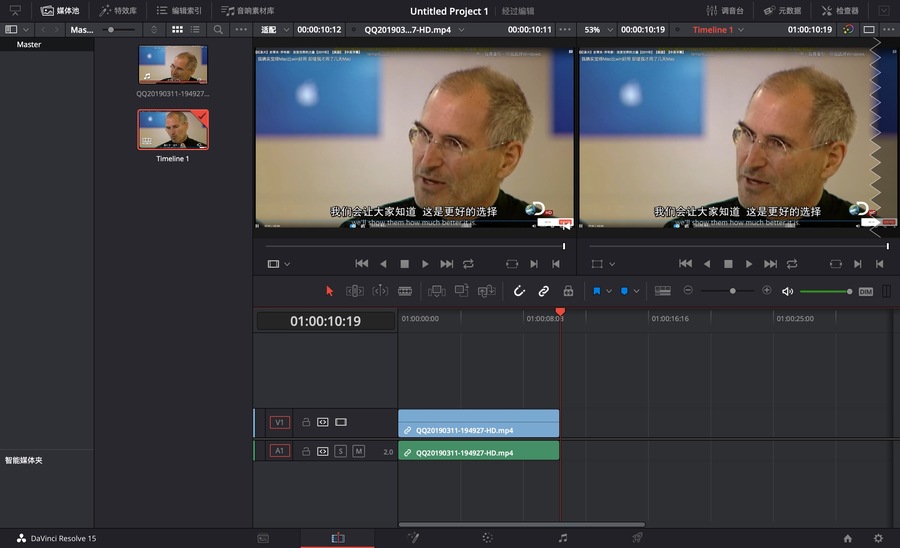Image resolution: width=900 pixels, height=548 pixels.
Task: Activate the Trim Edit Mode tool
Action: pos(355,291)
